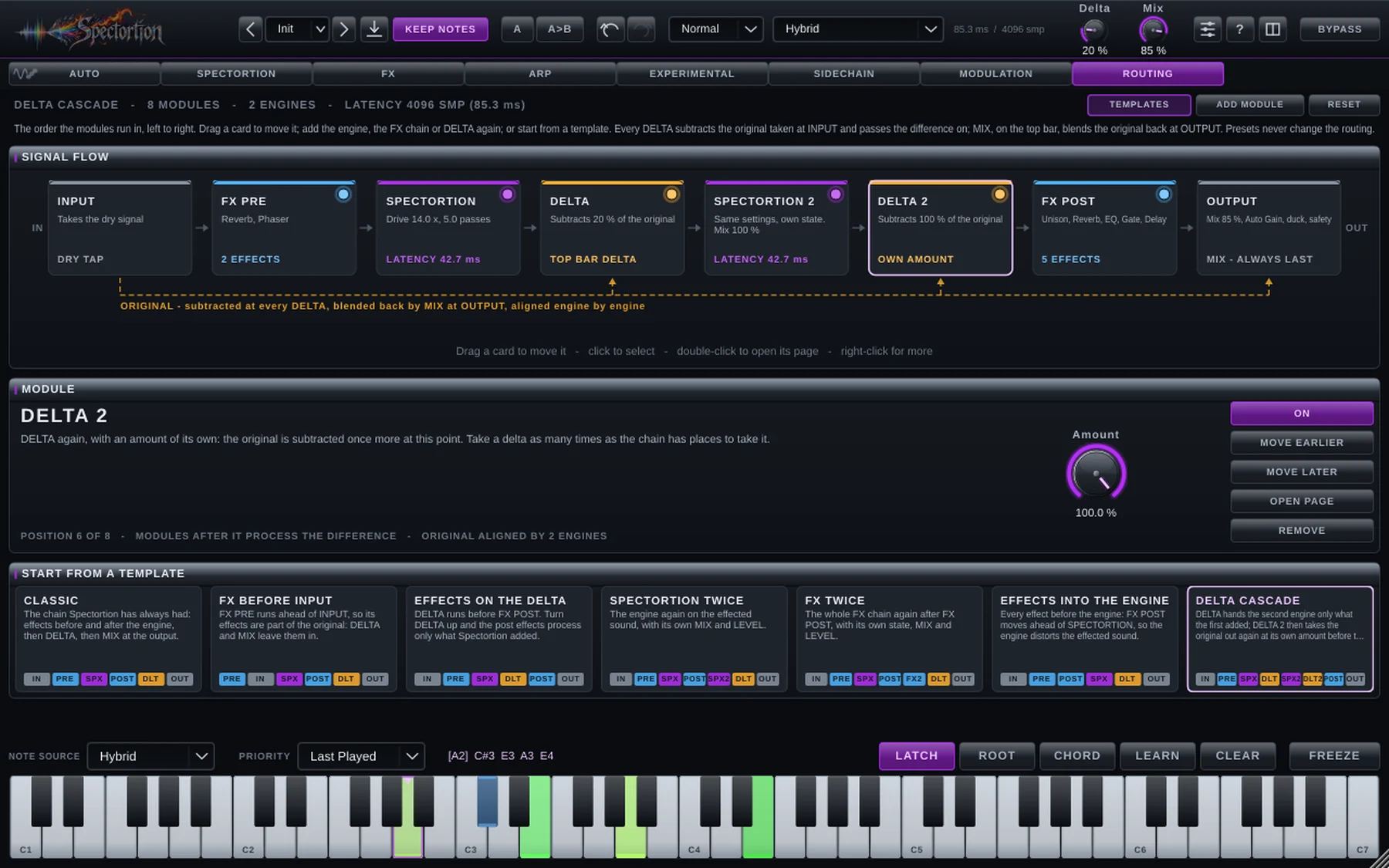This screenshot has height=868, width=1389.
Task: Open the settings sliders icon
Action: point(1208,29)
